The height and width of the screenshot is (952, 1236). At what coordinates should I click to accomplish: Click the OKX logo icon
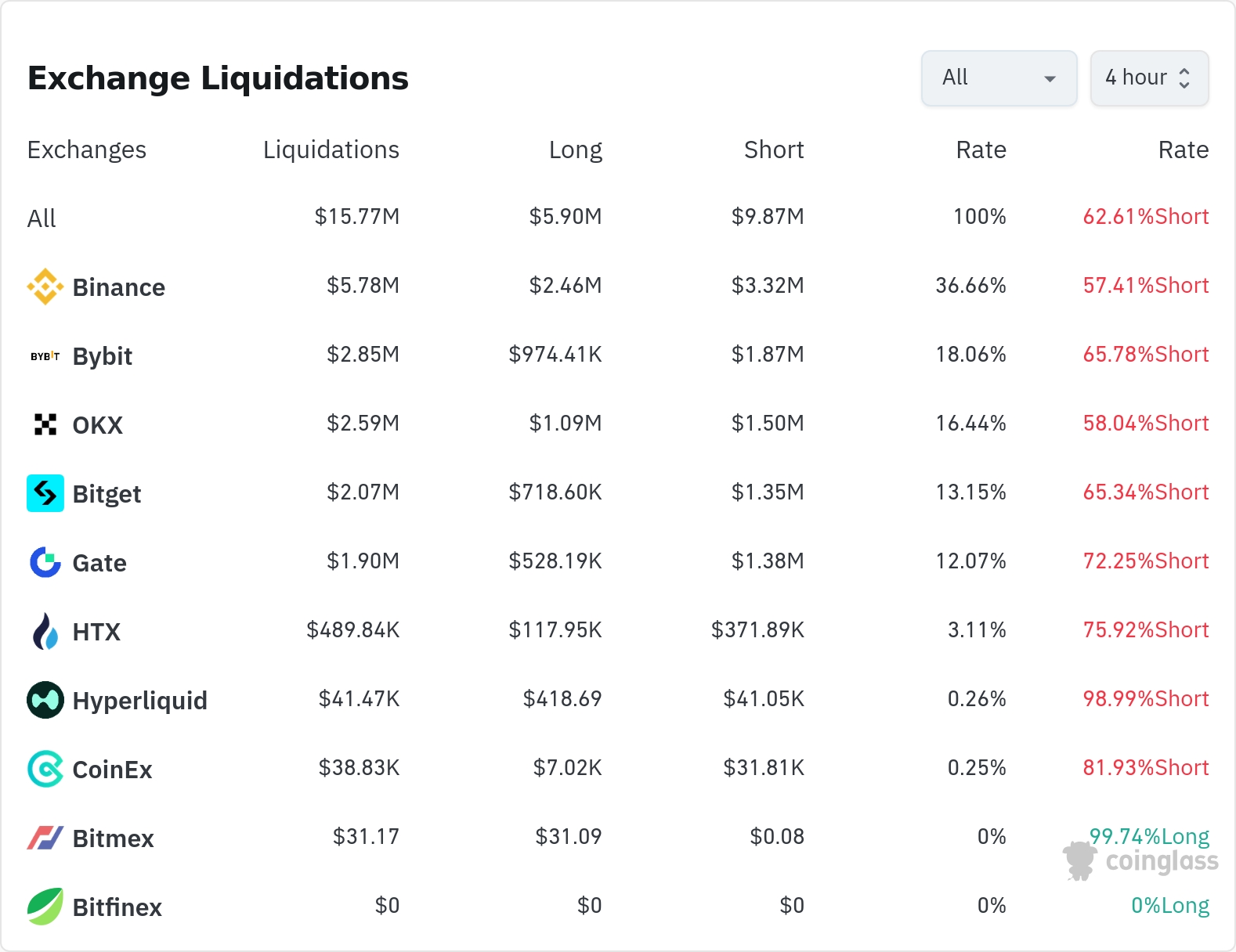[x=45, y=424]
